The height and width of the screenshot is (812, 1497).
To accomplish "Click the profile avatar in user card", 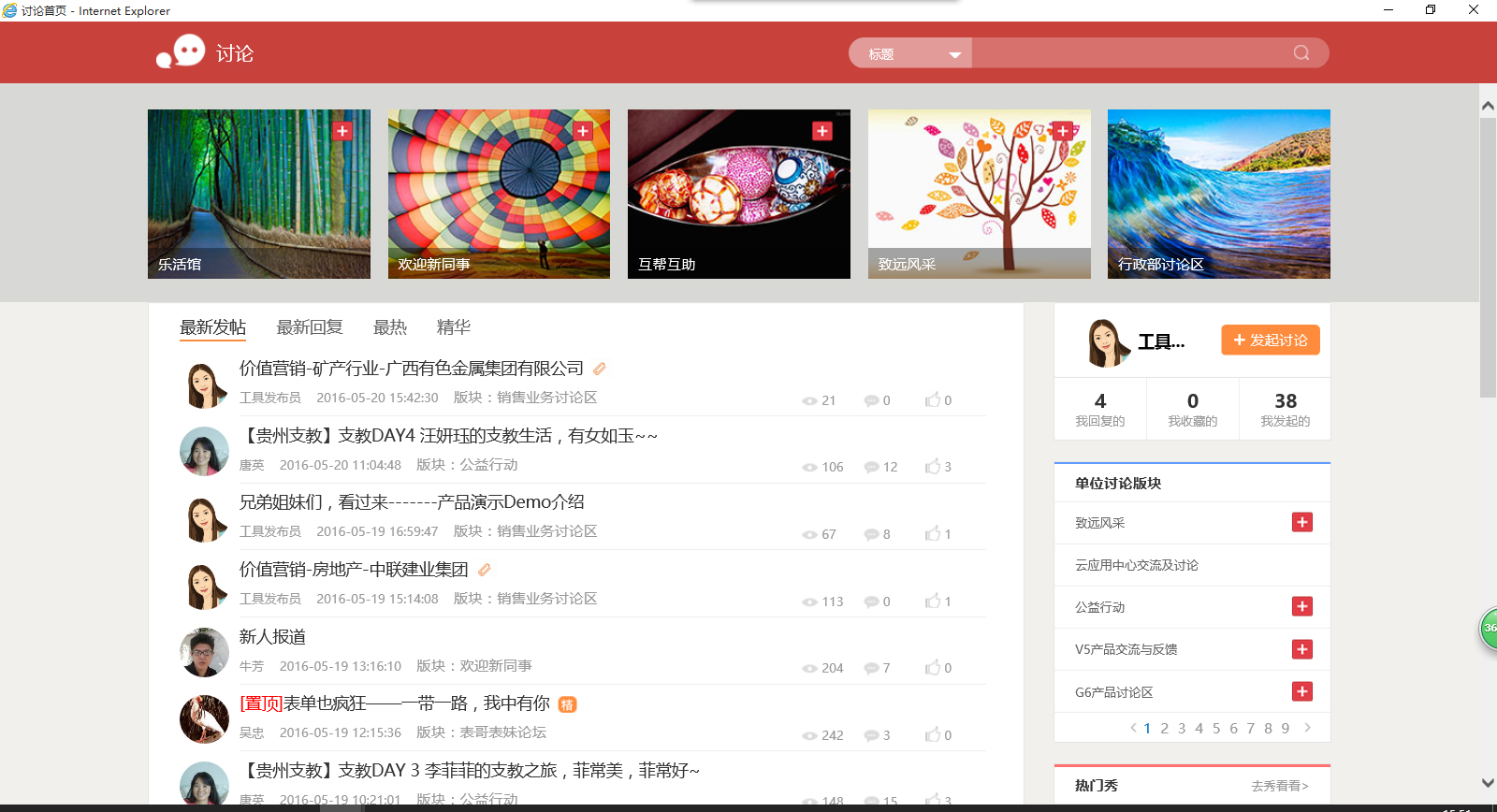I will pyautogui.click(x=1108, y=342).
